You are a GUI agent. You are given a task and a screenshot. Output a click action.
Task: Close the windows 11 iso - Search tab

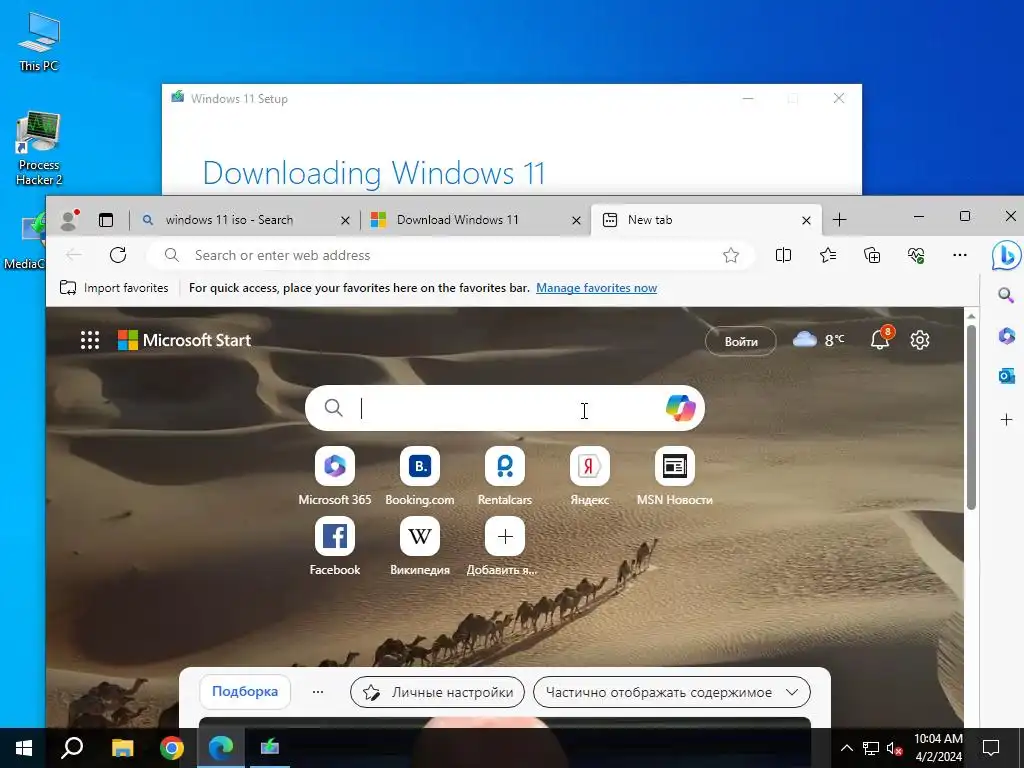(345, 221)
